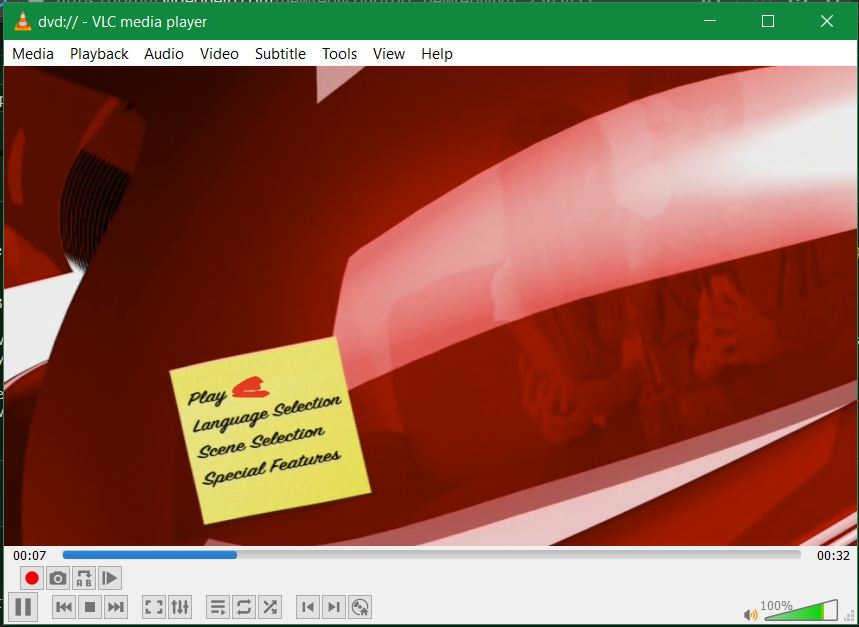This screenshot has height=627, width=859.
Task: Toggle random shuffle playback
Action: (270, 607)
